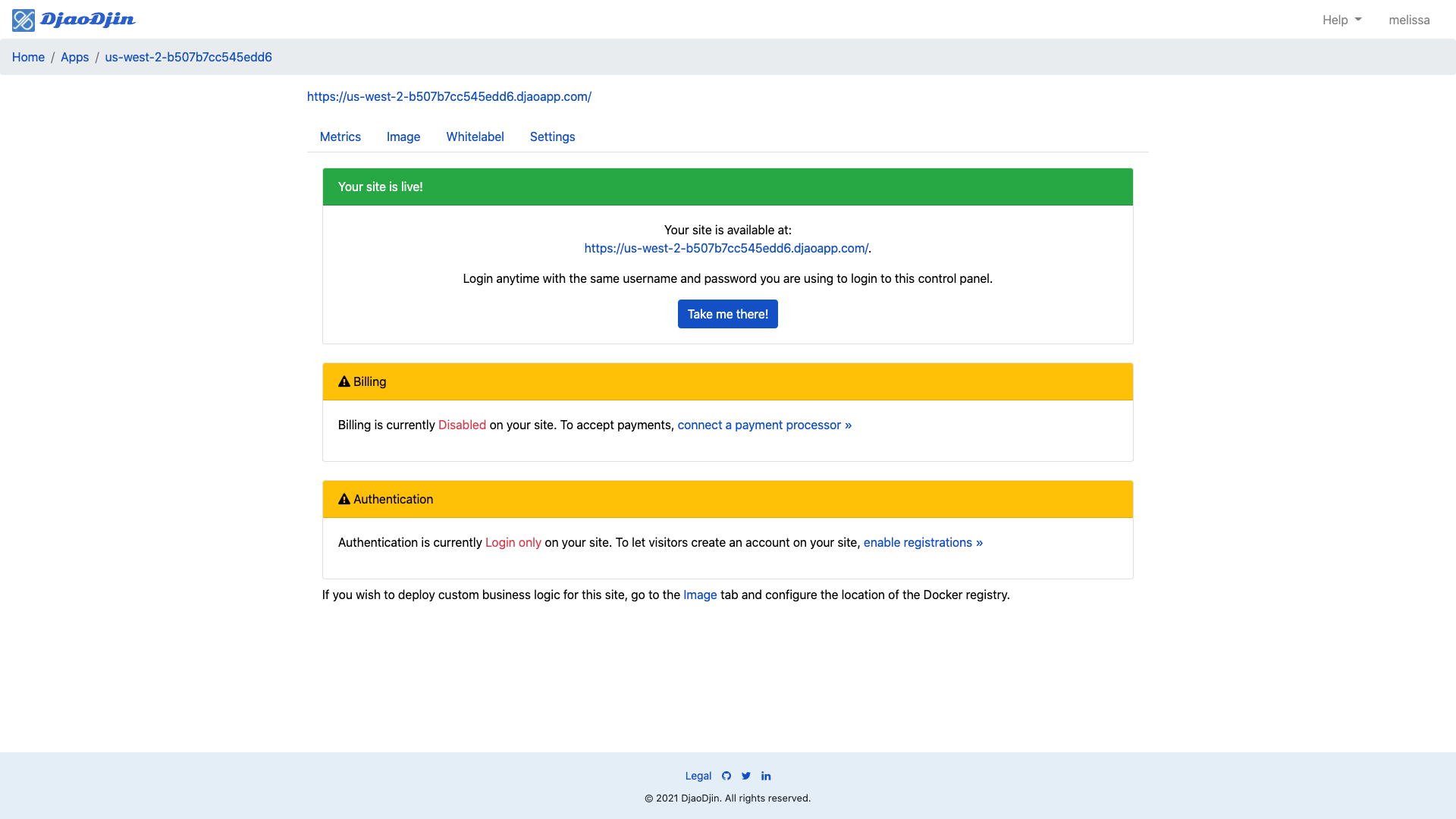Switch to the Image tab

point(403,136)
